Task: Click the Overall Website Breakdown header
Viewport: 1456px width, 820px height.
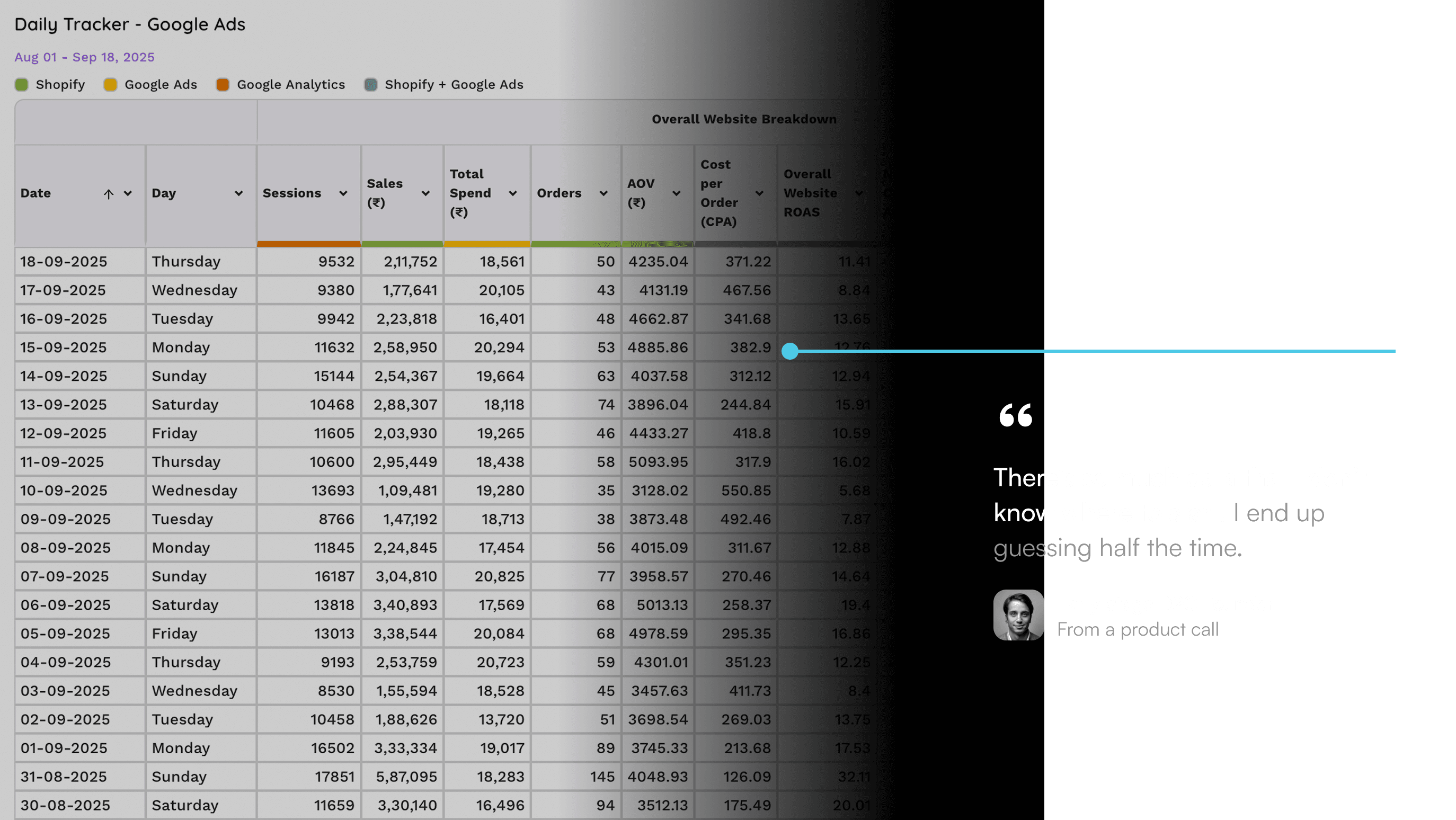Action: (743, 119)
